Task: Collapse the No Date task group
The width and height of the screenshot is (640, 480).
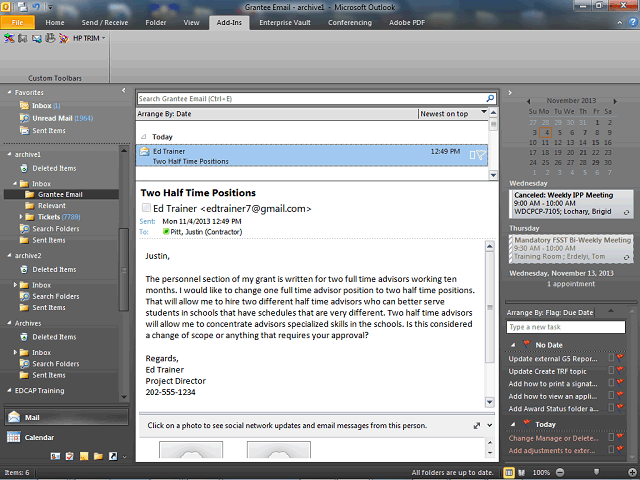Action: tap(513, 345)
